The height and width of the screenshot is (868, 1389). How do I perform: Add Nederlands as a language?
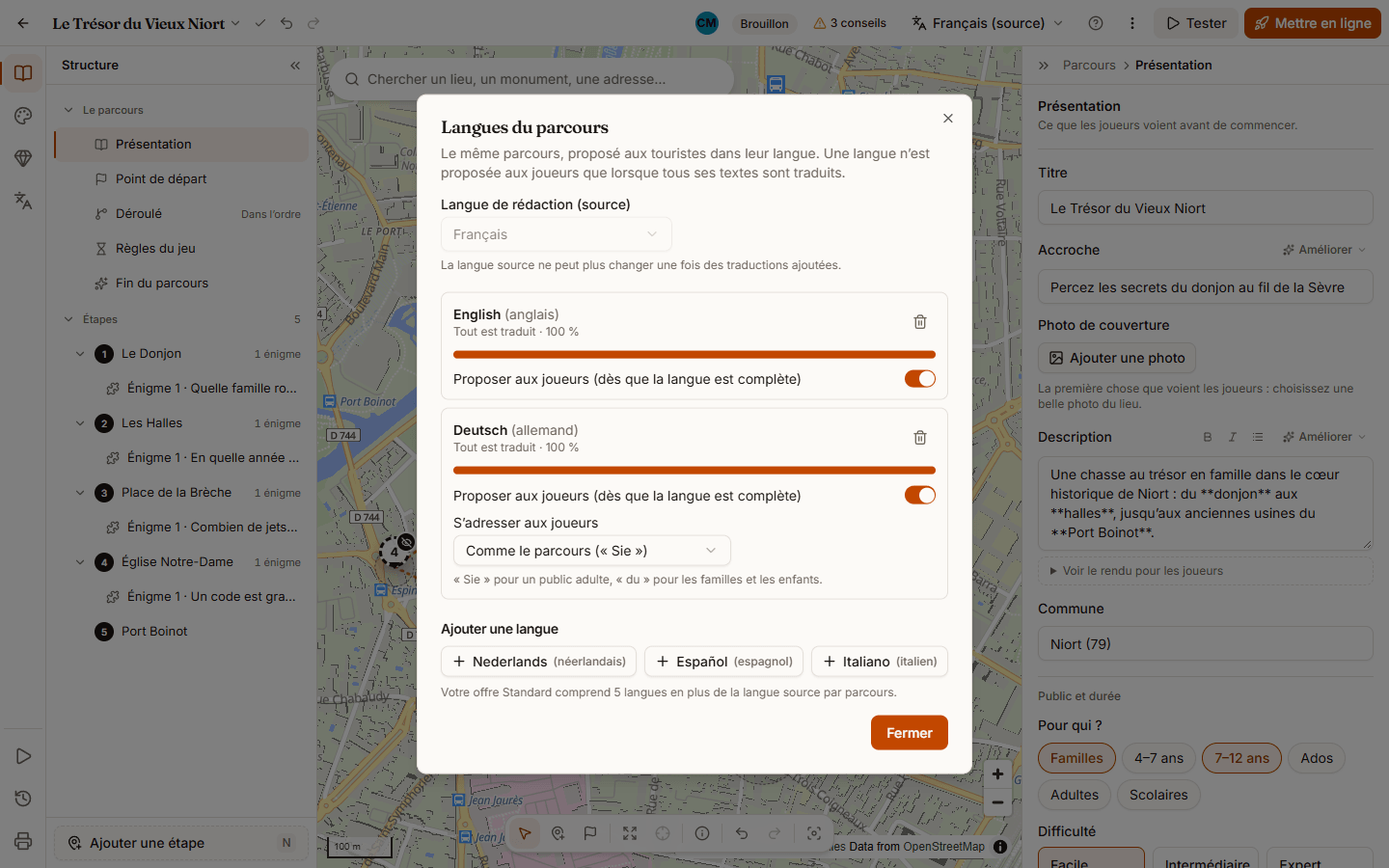click(538, 662)
